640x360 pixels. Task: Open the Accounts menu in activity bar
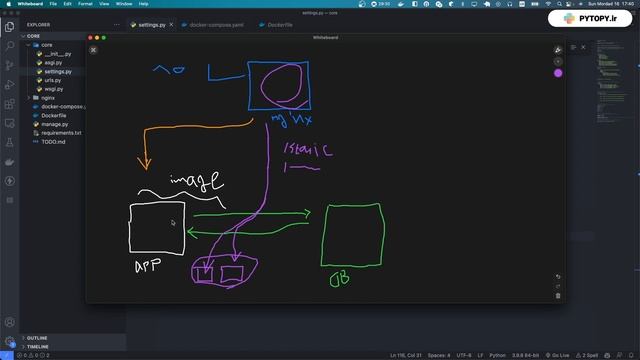pos(9,322)
